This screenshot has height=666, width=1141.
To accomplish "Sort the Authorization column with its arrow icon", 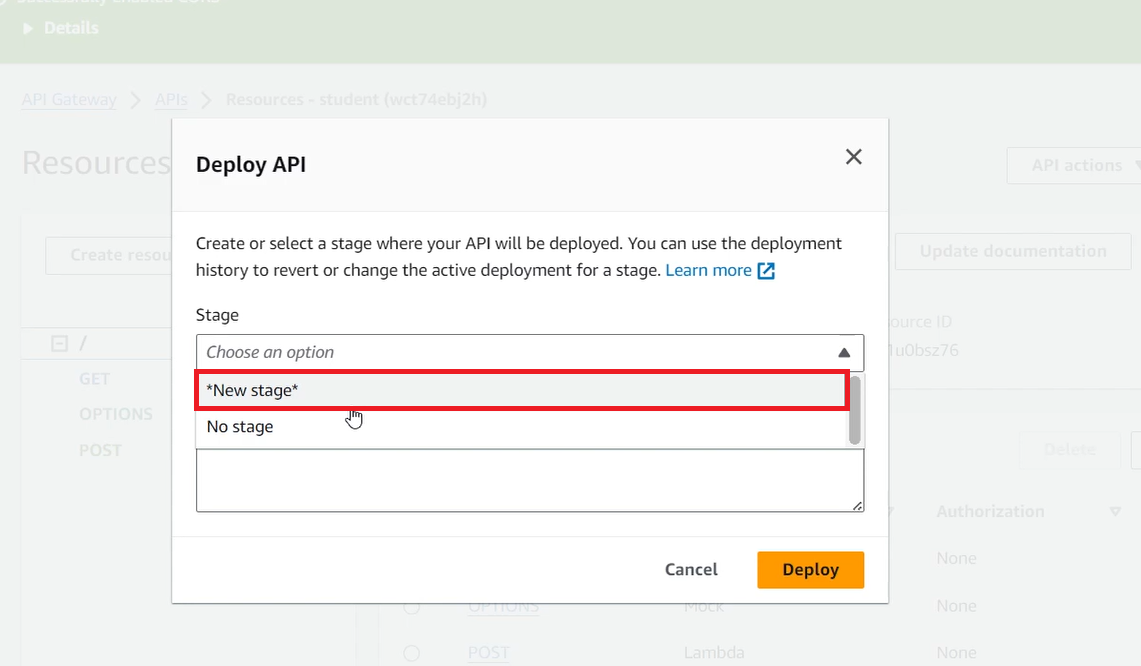I will (1116, 511).
